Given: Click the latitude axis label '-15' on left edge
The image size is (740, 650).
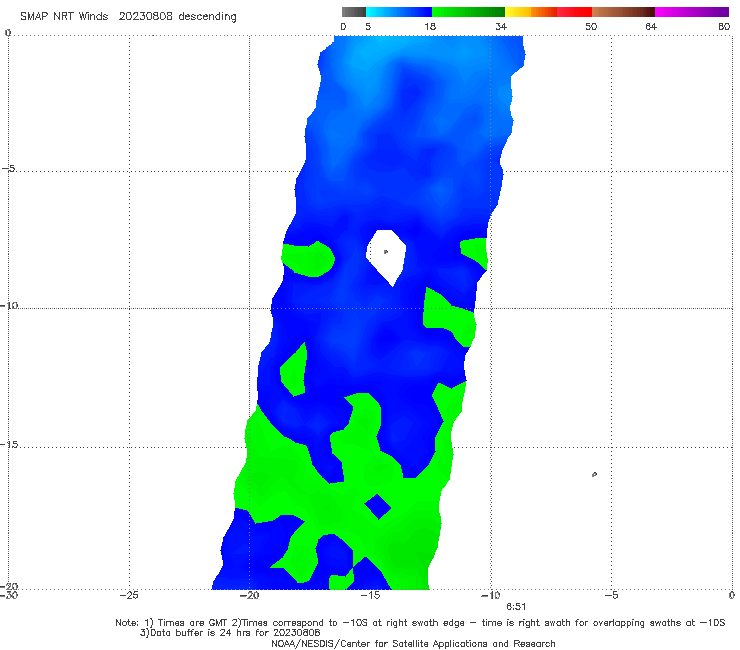Looking at the screenshot, I should point(9,444).
